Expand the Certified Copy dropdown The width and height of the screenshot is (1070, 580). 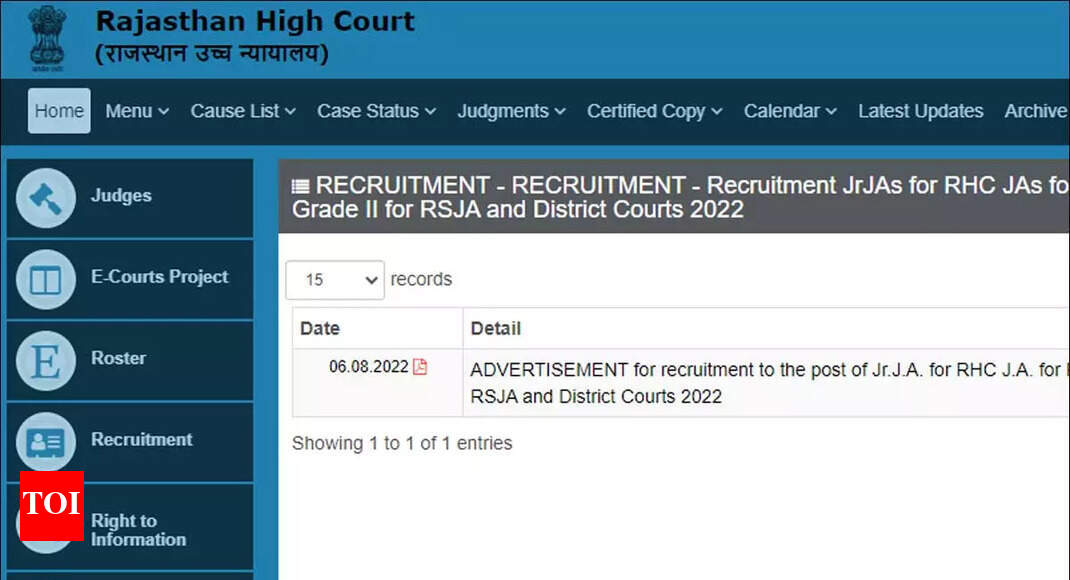coord(654,111)
